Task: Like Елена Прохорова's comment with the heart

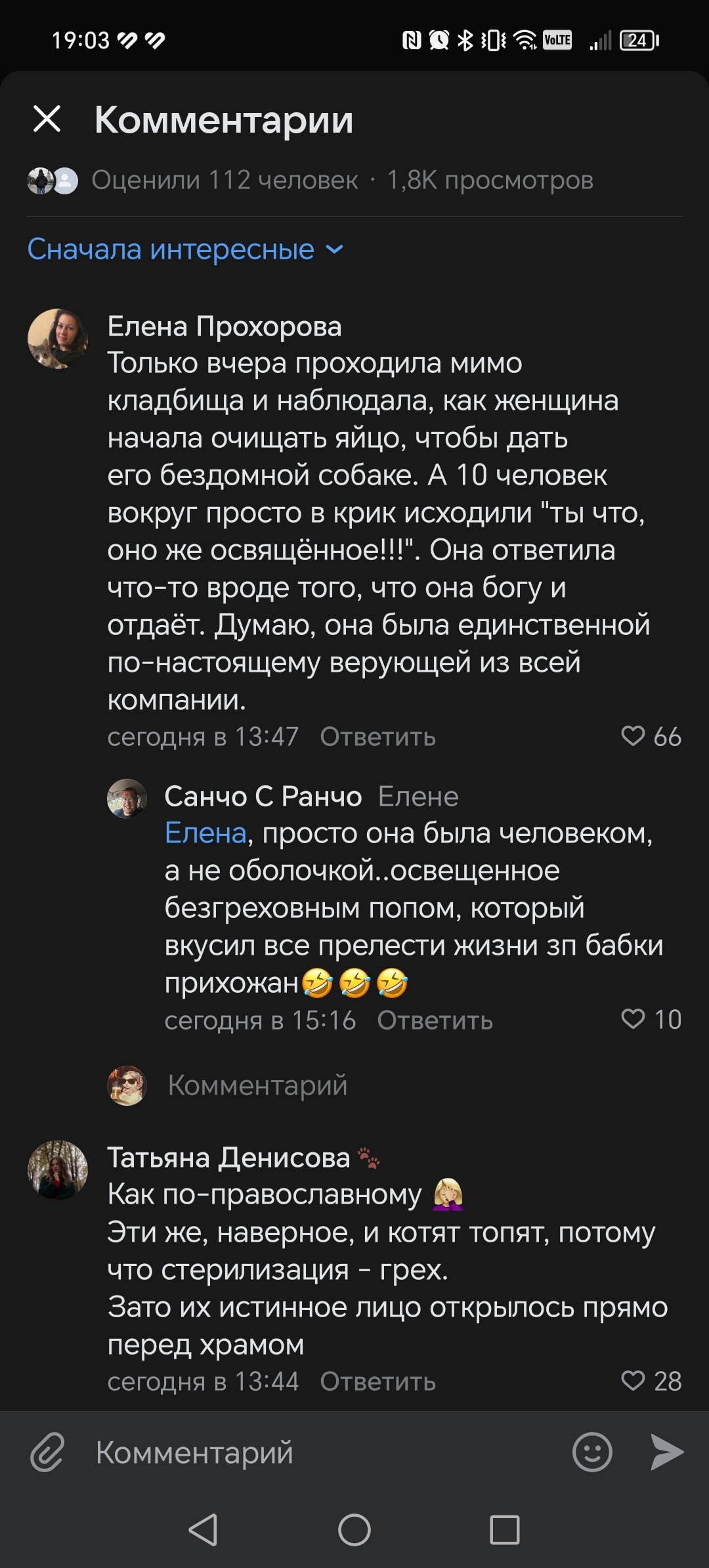Action: 634,736
